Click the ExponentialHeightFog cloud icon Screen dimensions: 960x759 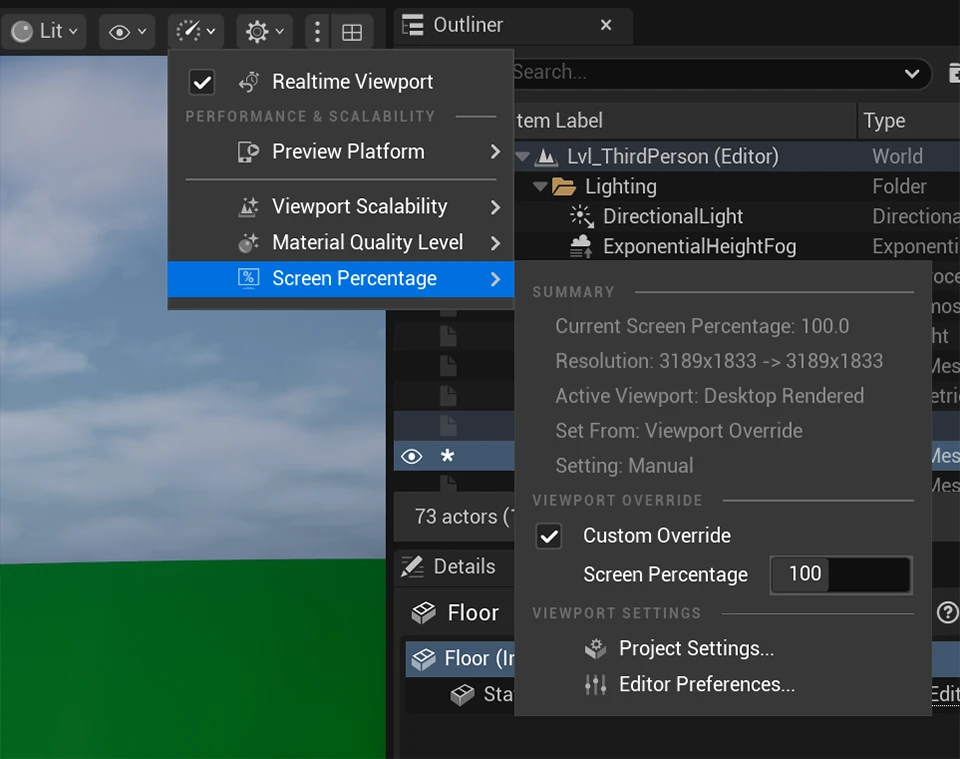tap(580, 246)
